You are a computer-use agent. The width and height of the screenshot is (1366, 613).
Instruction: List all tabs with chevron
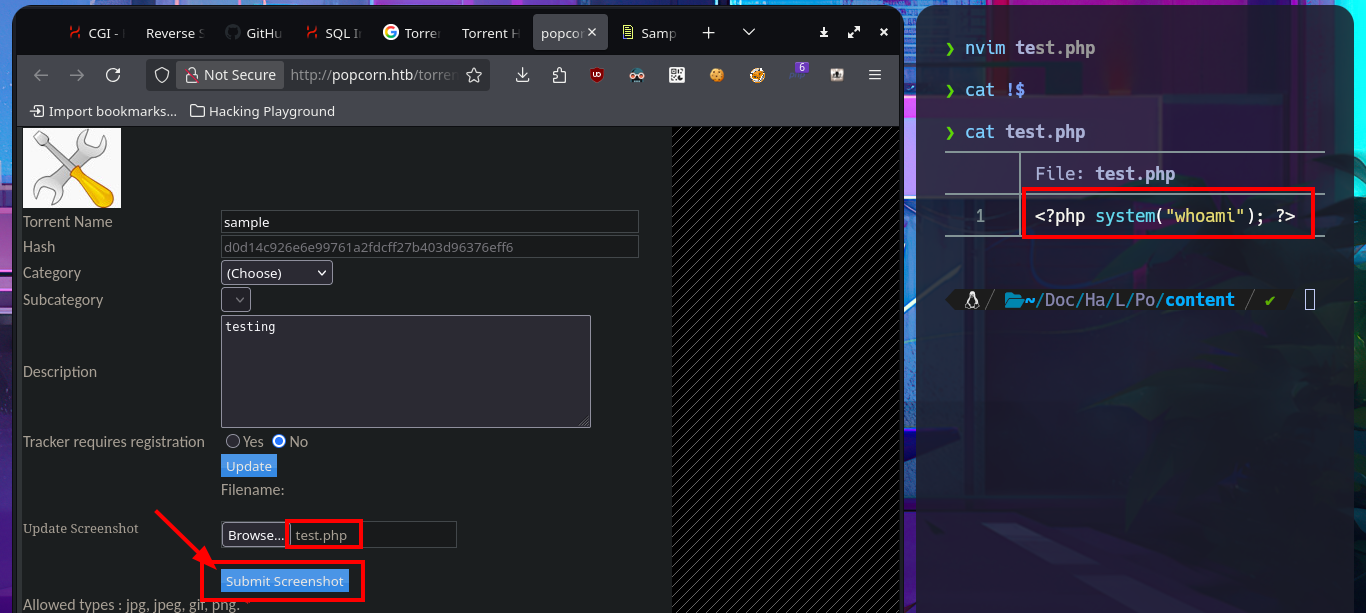point(748,33)
